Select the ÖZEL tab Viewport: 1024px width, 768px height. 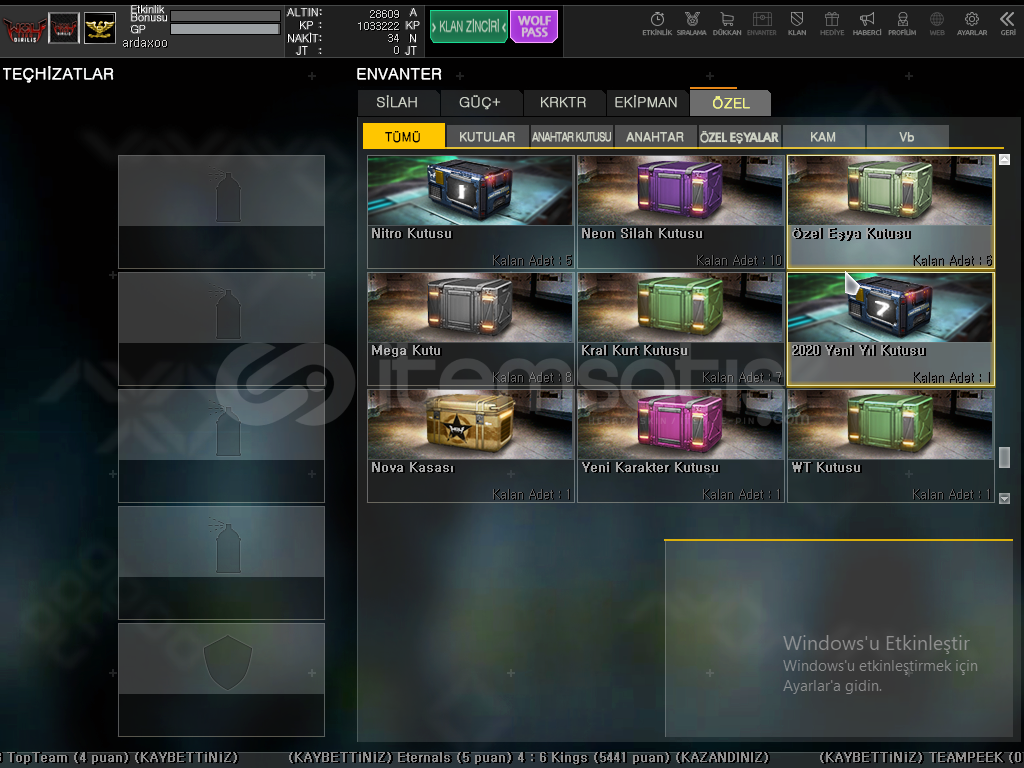731,103
